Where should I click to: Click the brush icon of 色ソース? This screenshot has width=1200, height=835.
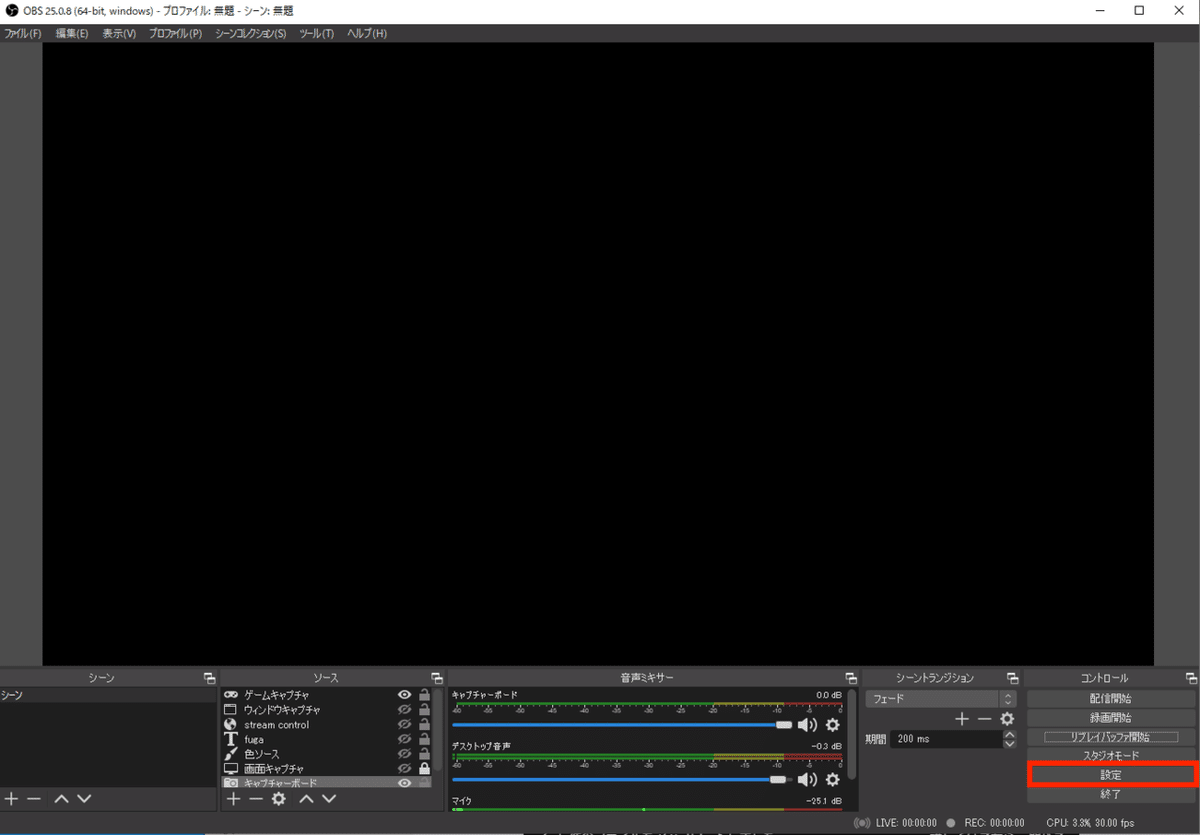click(231, 753)
